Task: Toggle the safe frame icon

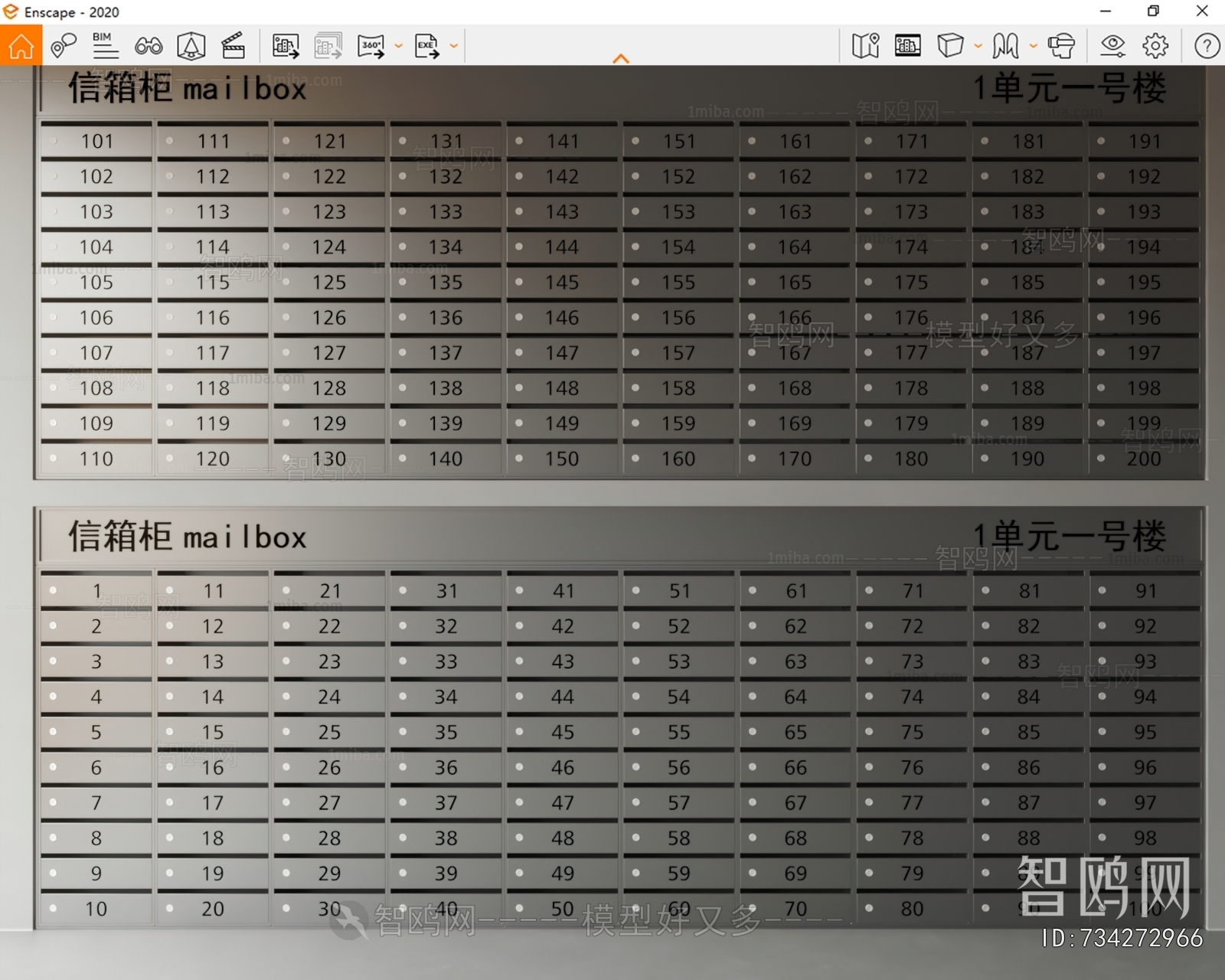Action: coord(191,46)
